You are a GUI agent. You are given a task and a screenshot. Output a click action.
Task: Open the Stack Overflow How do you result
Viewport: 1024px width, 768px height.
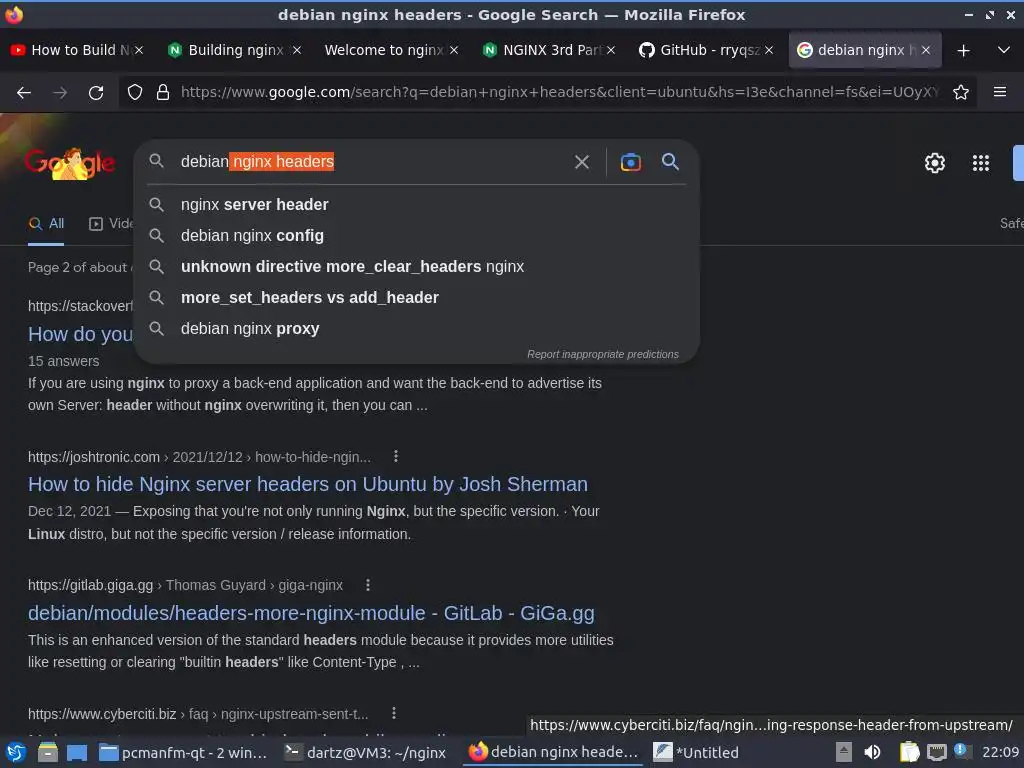tap(80, 334)
